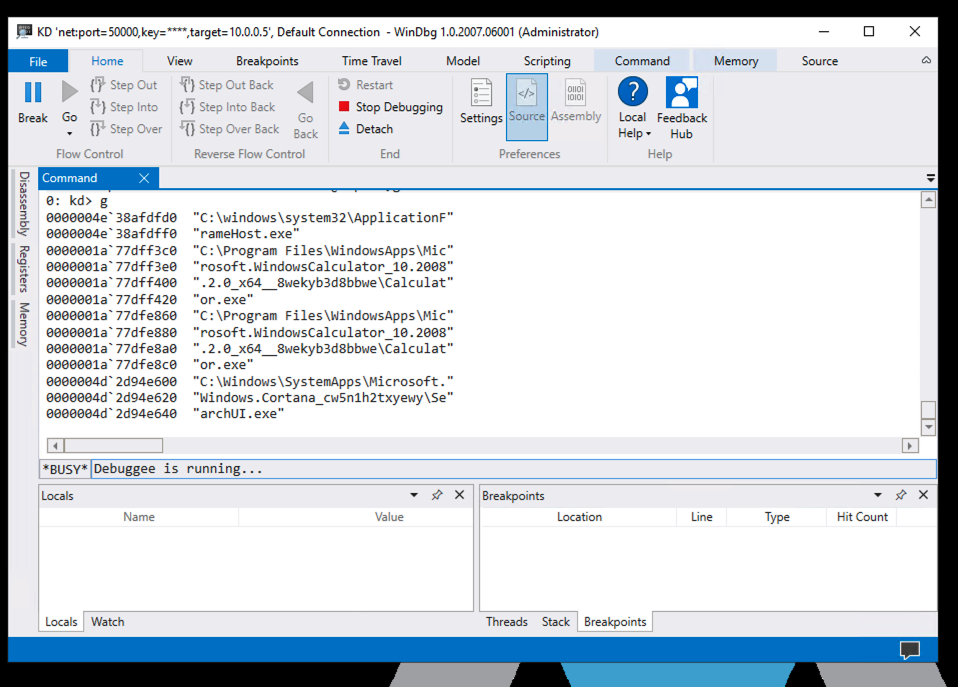Detach the debugger
Viewport: 958px width, 687px height.
click(365, 129)
